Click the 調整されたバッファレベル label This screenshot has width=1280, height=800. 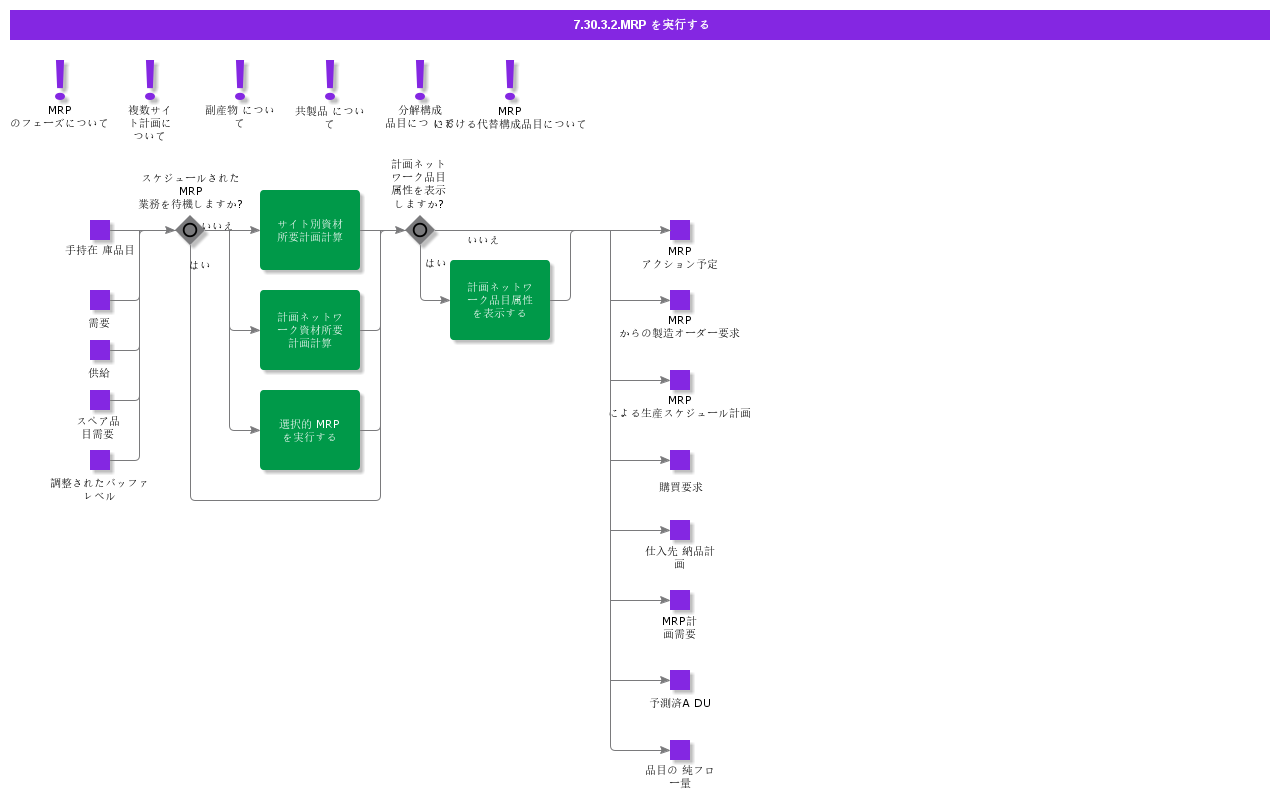coord(100,489)
